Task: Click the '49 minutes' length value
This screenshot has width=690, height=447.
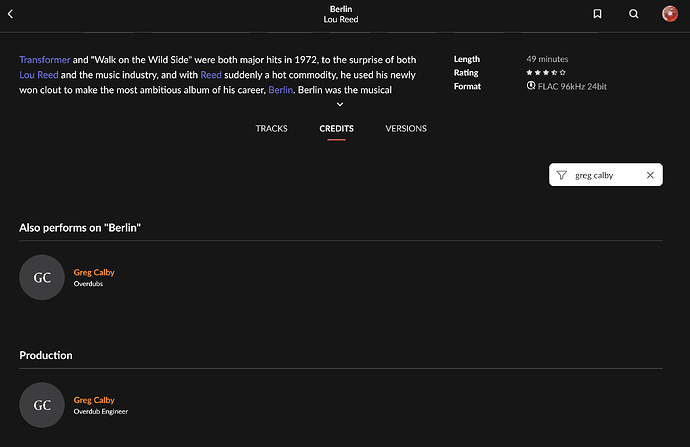Action: [x=547, y=59]
